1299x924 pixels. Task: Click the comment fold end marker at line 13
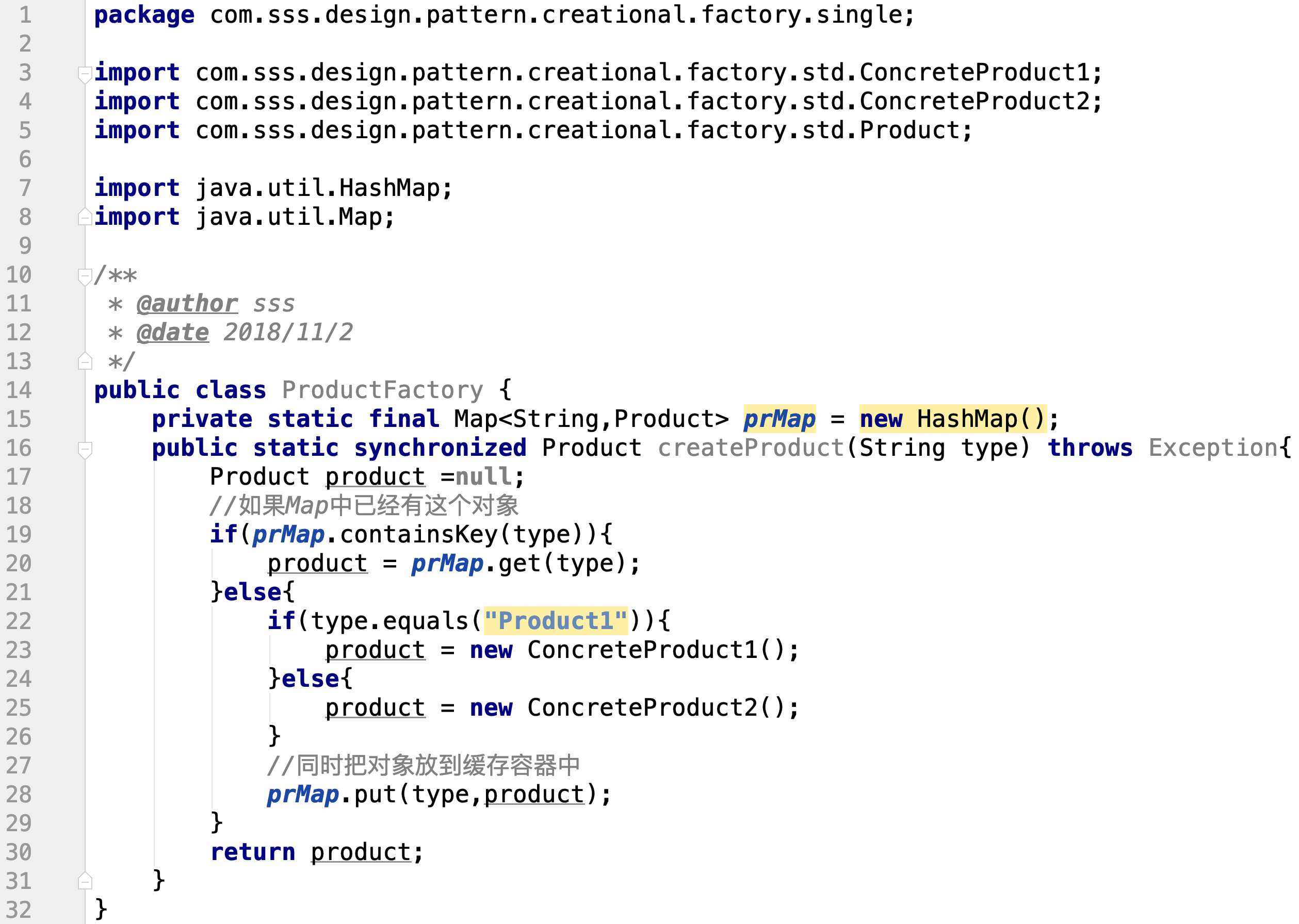pos(85,361)
